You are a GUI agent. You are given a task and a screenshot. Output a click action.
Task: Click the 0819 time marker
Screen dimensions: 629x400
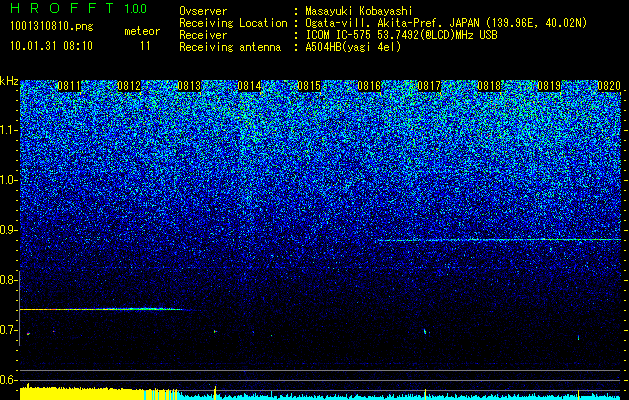click(549, 86)
